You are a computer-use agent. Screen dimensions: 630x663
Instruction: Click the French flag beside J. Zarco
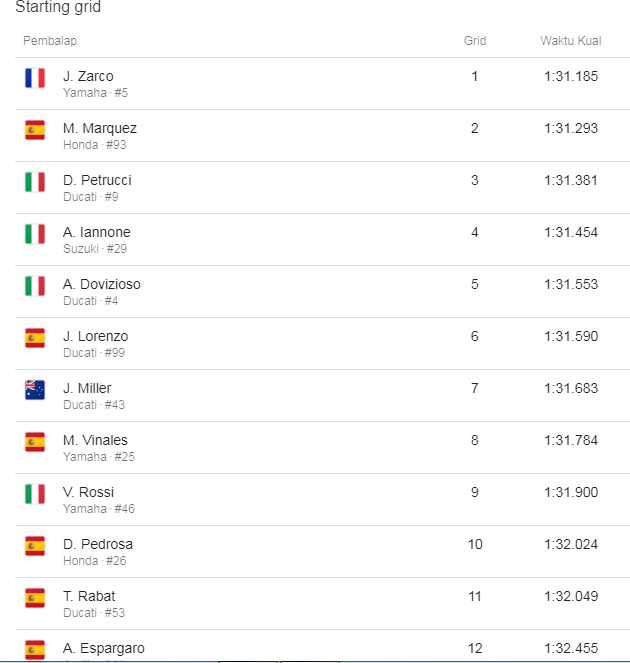[x=35, y=78]
